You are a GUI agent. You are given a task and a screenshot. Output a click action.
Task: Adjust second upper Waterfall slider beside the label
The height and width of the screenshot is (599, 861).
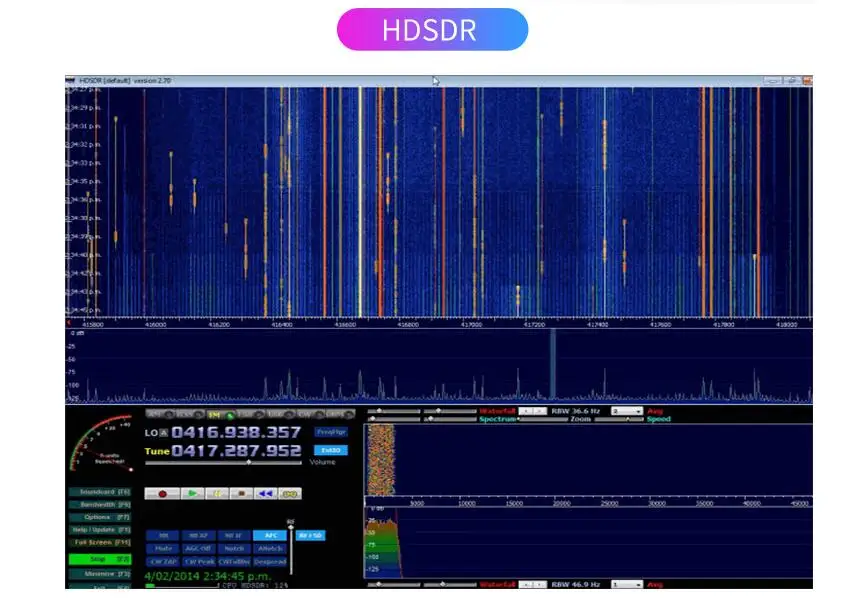450,411
